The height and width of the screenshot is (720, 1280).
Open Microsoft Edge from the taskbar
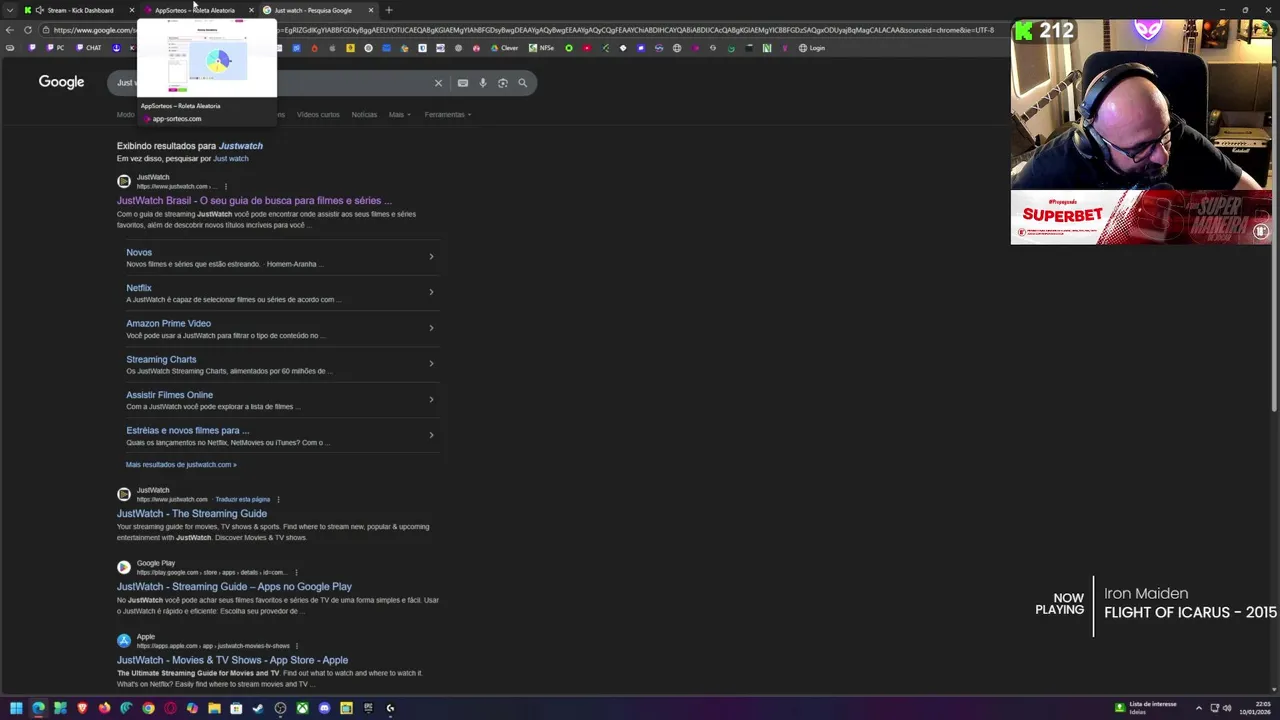[x=38, y=708]
